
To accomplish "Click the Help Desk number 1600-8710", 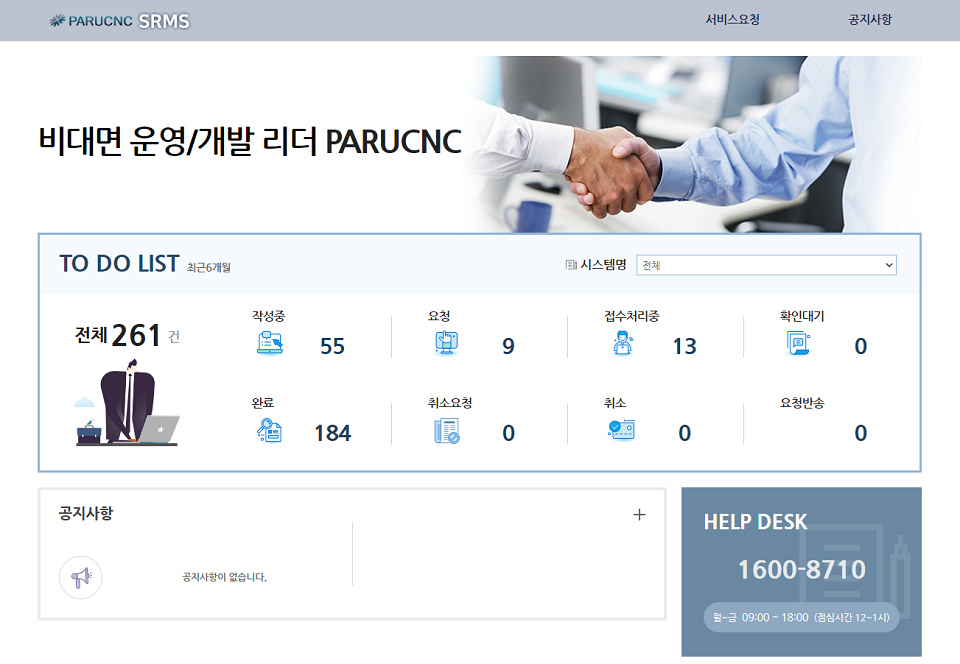I will click(x=801, y=570).
